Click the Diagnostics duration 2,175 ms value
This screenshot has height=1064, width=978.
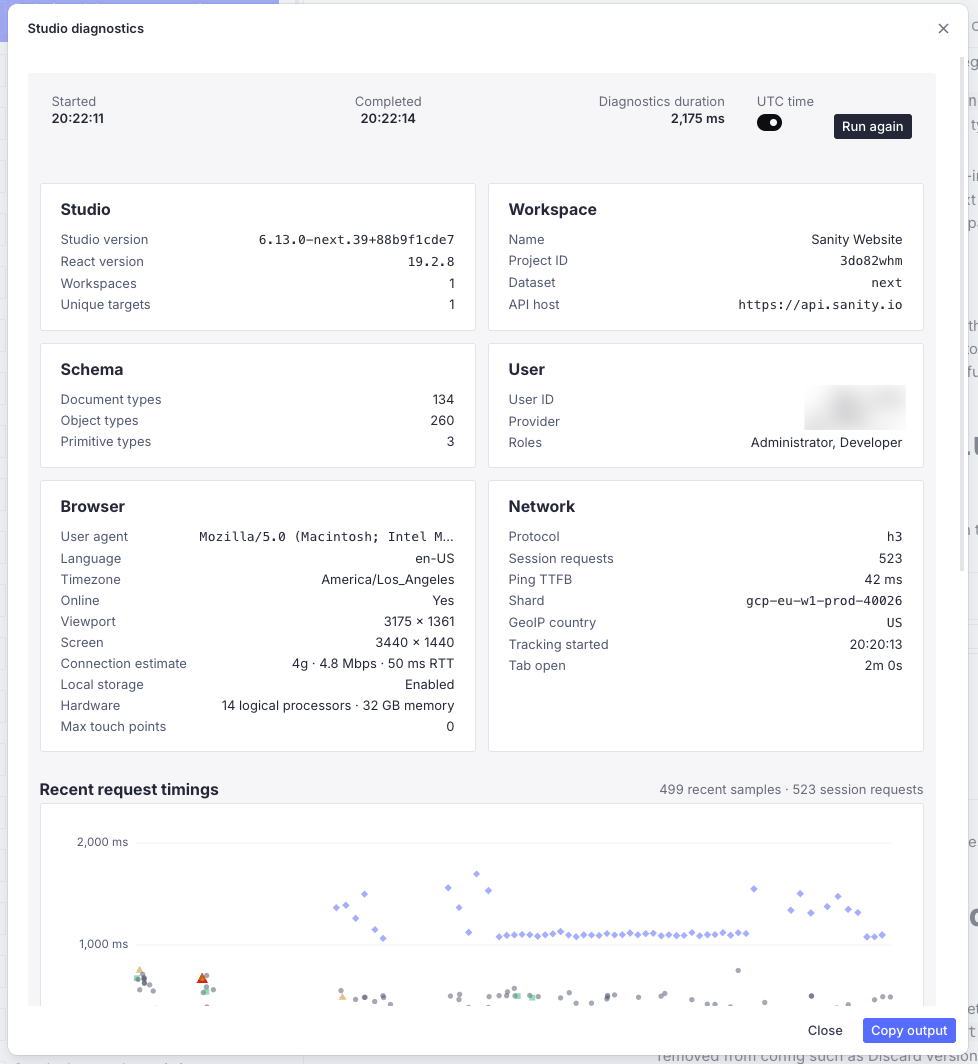click(697, 119)
